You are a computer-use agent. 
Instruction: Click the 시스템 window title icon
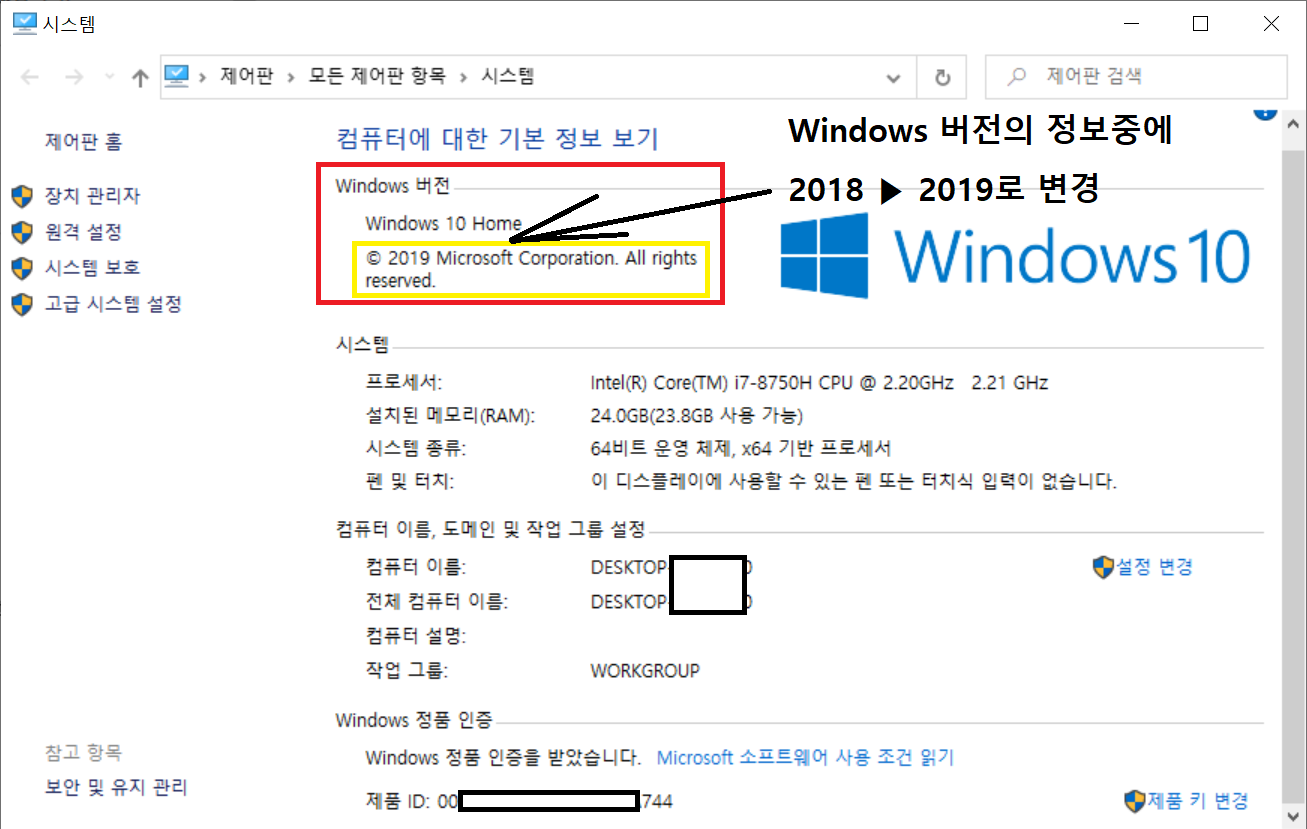[24, 24]
